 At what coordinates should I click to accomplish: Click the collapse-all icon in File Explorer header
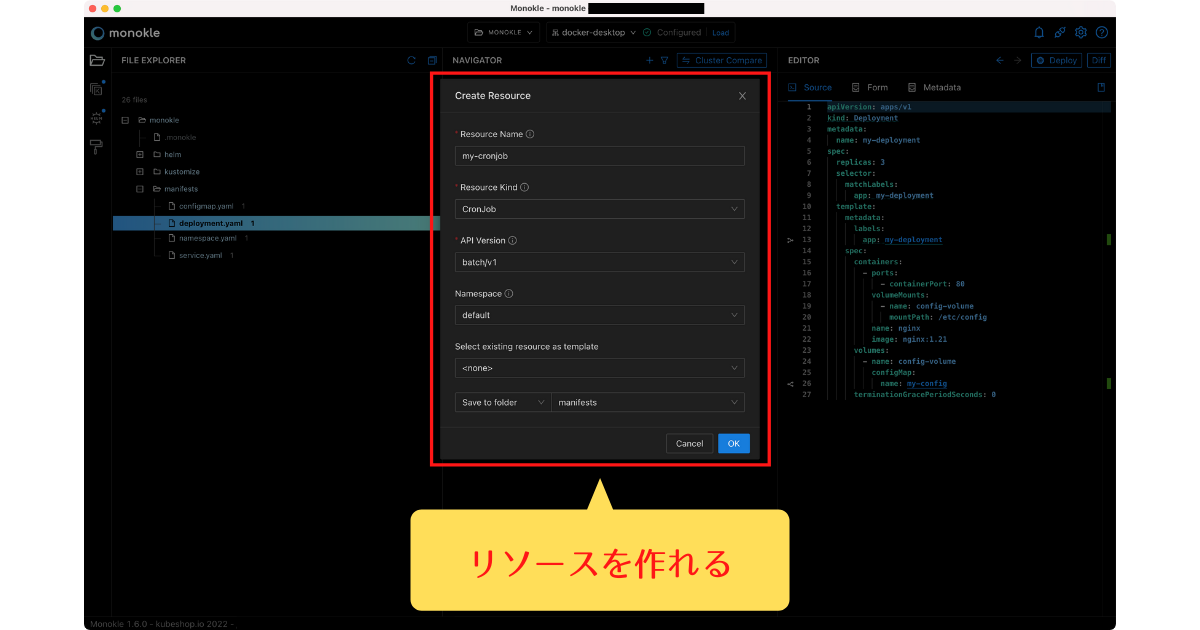coord(432,60)
